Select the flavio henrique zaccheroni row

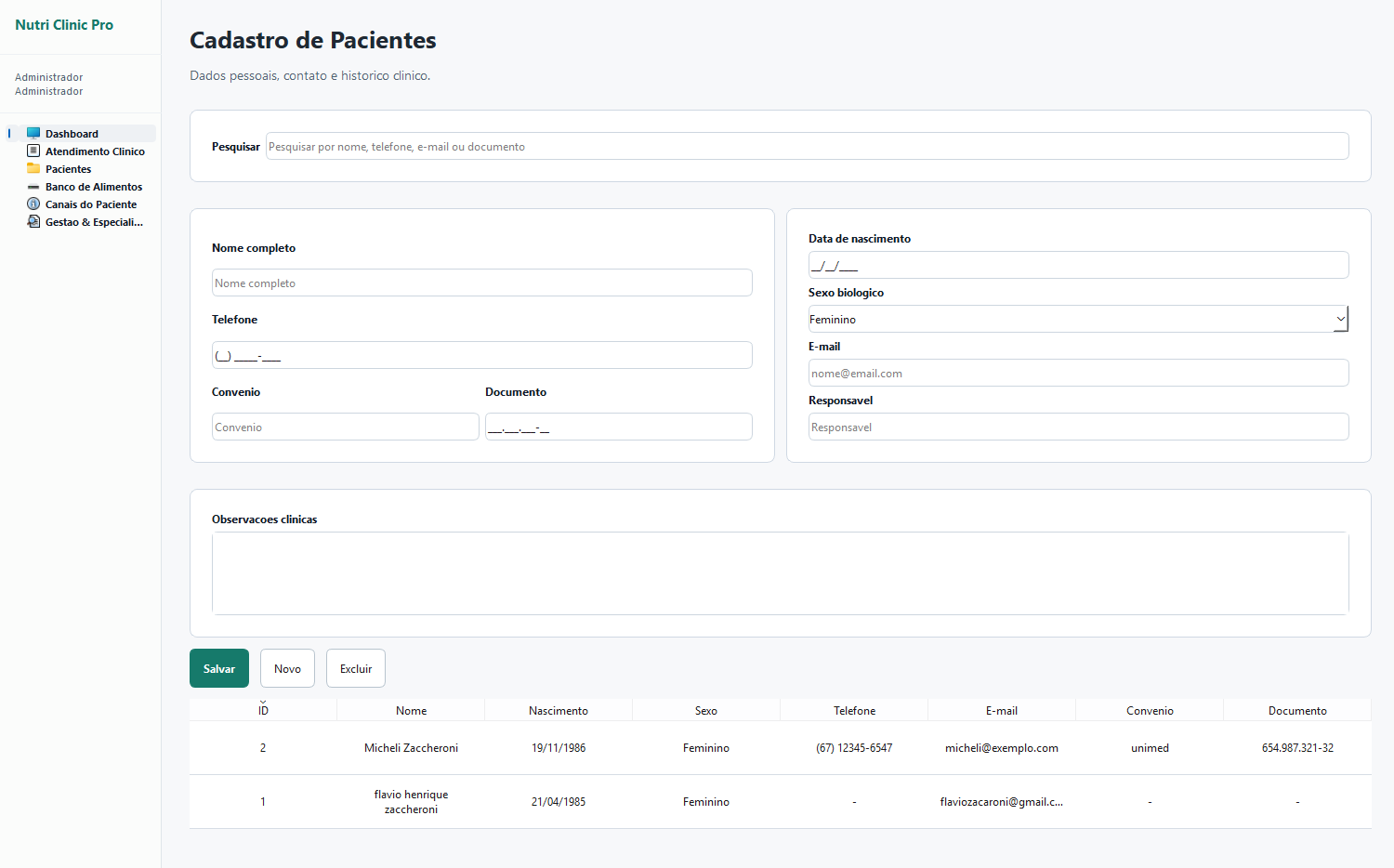coord(780,802)
